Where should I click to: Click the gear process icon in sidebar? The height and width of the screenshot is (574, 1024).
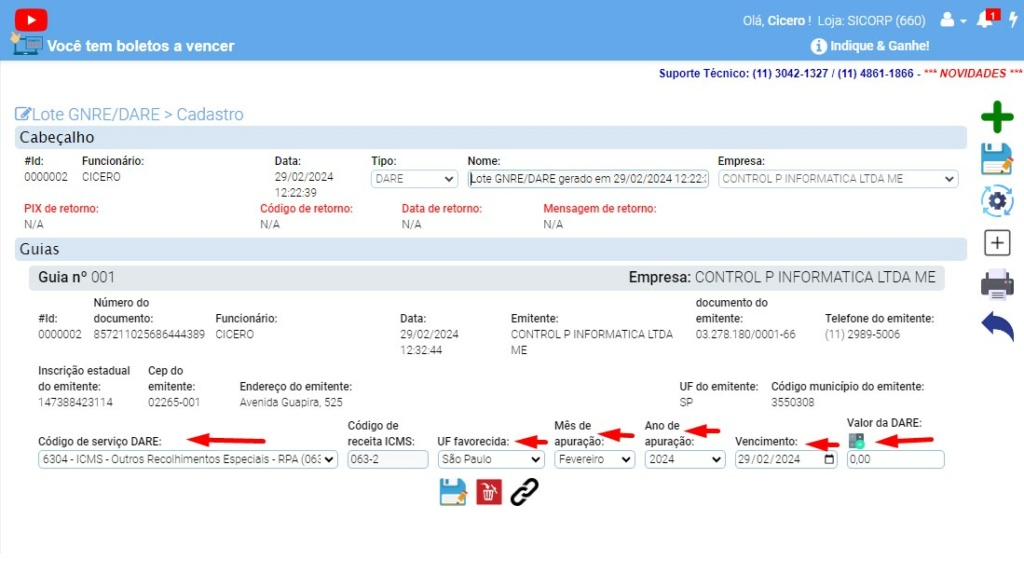[997, 201]
